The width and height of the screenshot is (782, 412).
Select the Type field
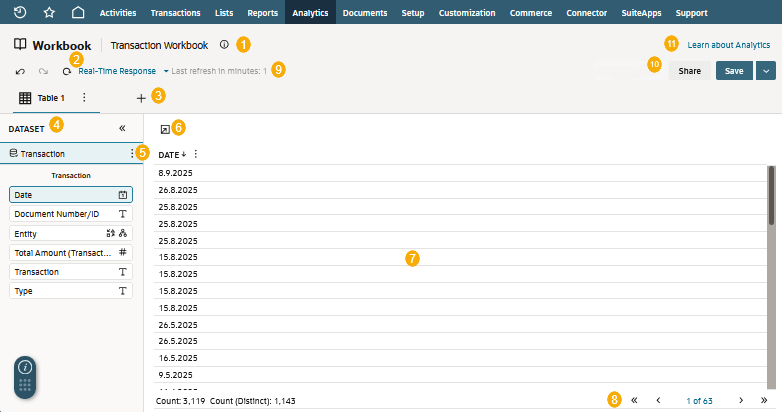click(x=71, y=291)
